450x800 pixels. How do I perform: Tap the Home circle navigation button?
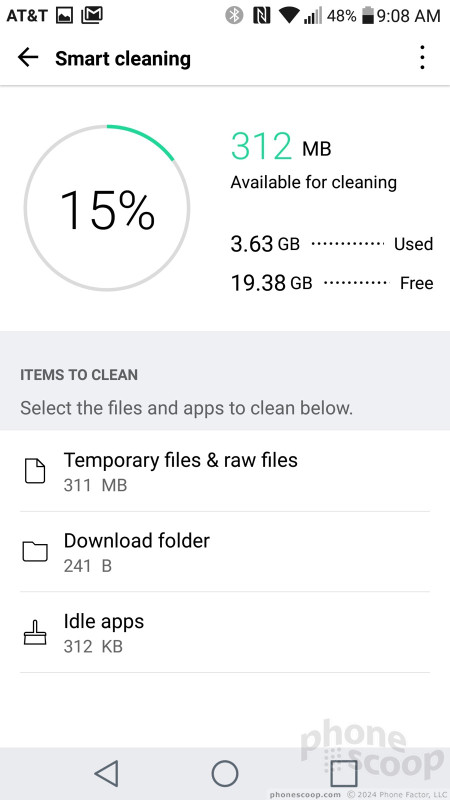pyautogui.click(x=225, y=773)
